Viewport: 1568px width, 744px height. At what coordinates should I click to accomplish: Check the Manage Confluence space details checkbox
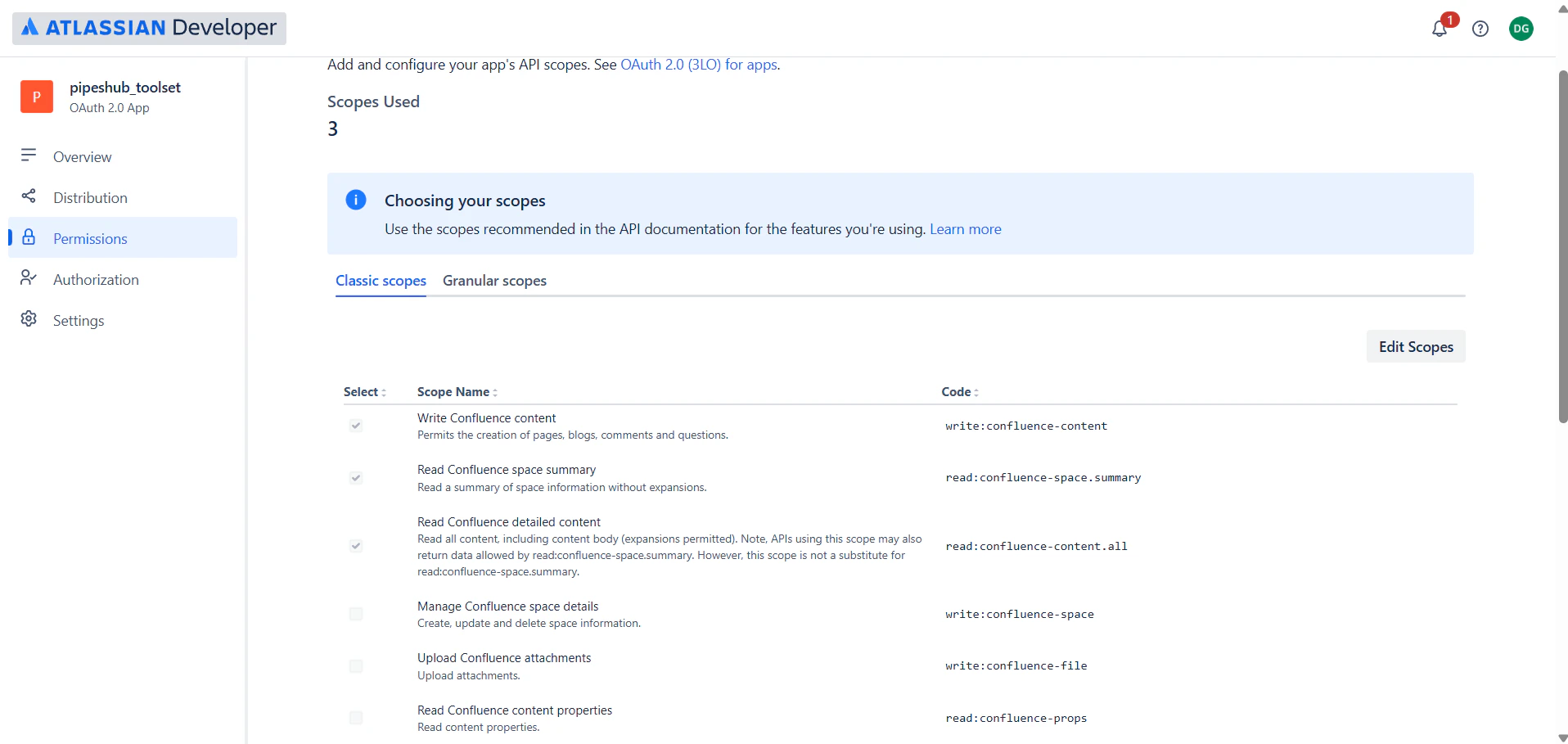point(356,614)
